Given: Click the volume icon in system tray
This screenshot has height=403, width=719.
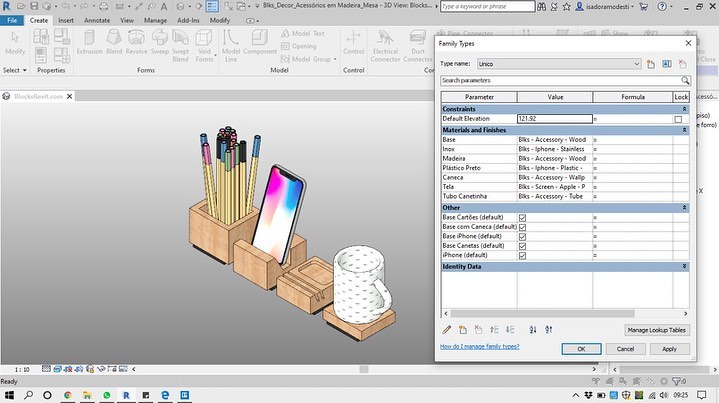Looking at the screenshot, I should coord(664,395).
